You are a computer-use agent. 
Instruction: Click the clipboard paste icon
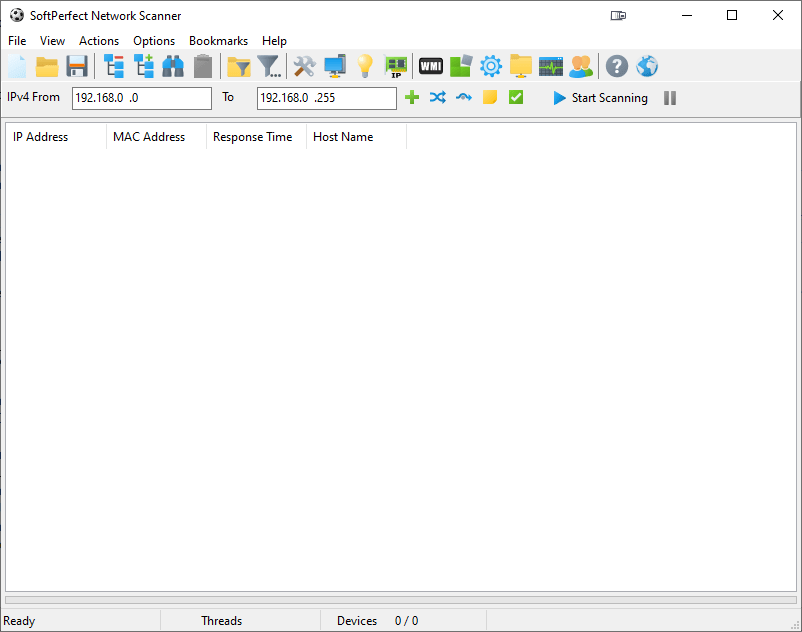point(203,66)
